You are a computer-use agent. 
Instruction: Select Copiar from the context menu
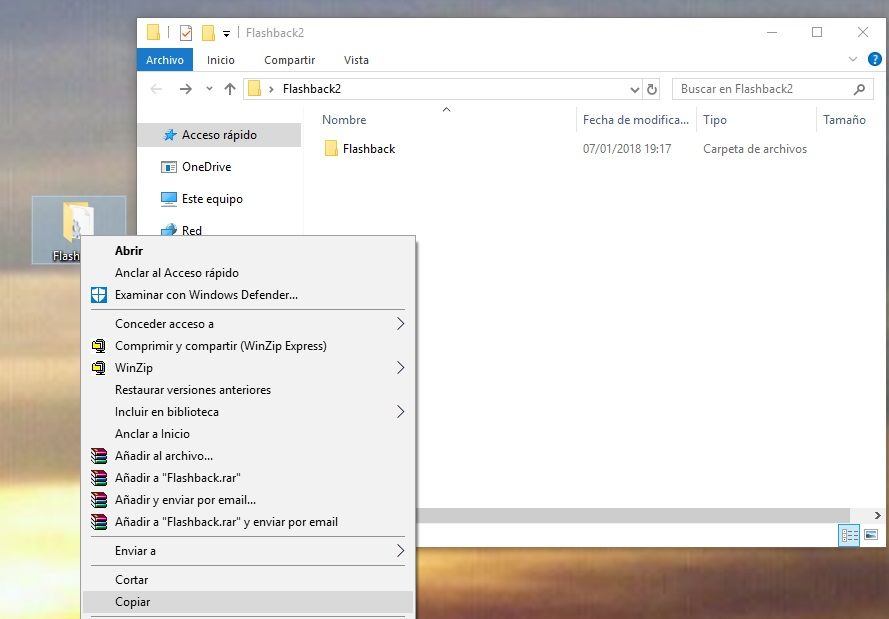click(132, 602)
